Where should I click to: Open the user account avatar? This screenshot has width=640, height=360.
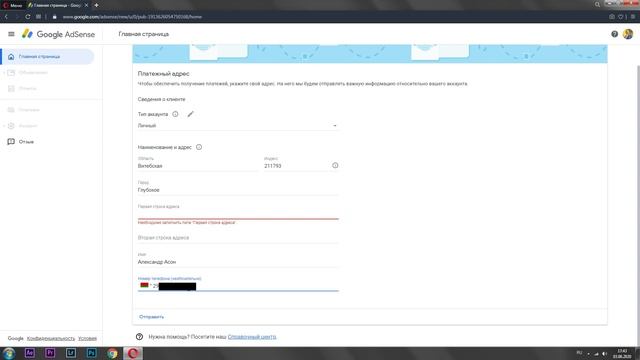point(628,34)
